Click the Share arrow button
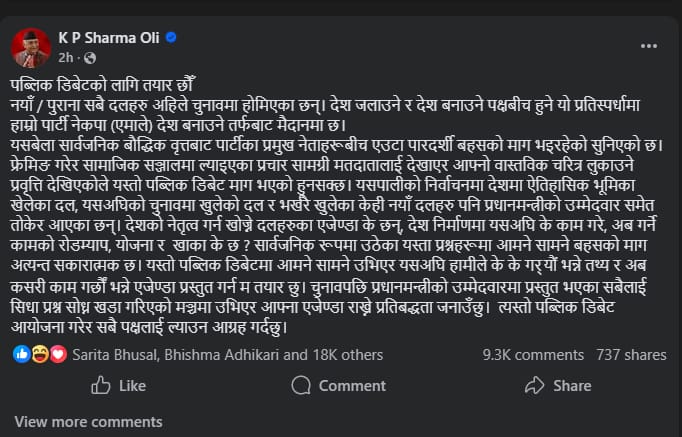Viewport: 682px width, 437px height. coord(559,385)
